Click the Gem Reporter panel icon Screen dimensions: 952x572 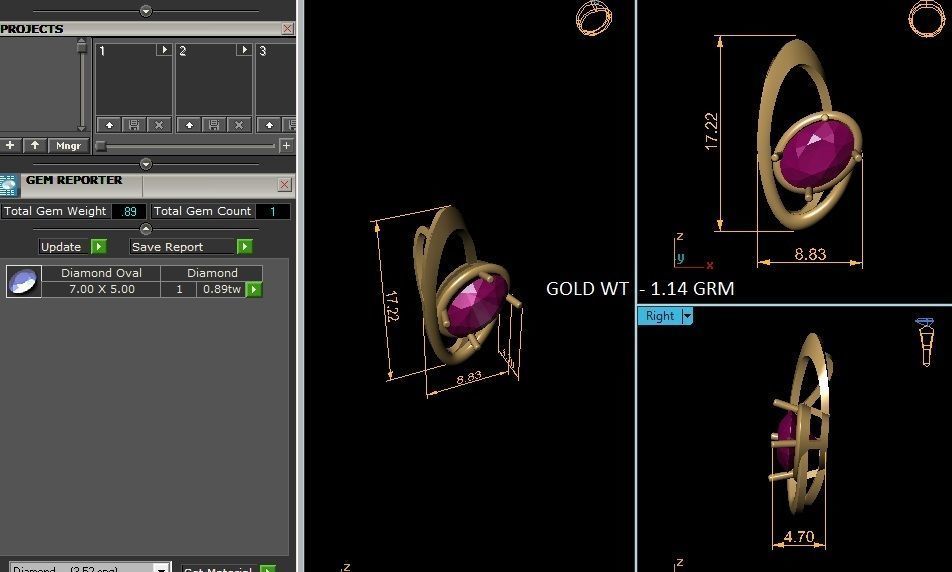(9, 185)
